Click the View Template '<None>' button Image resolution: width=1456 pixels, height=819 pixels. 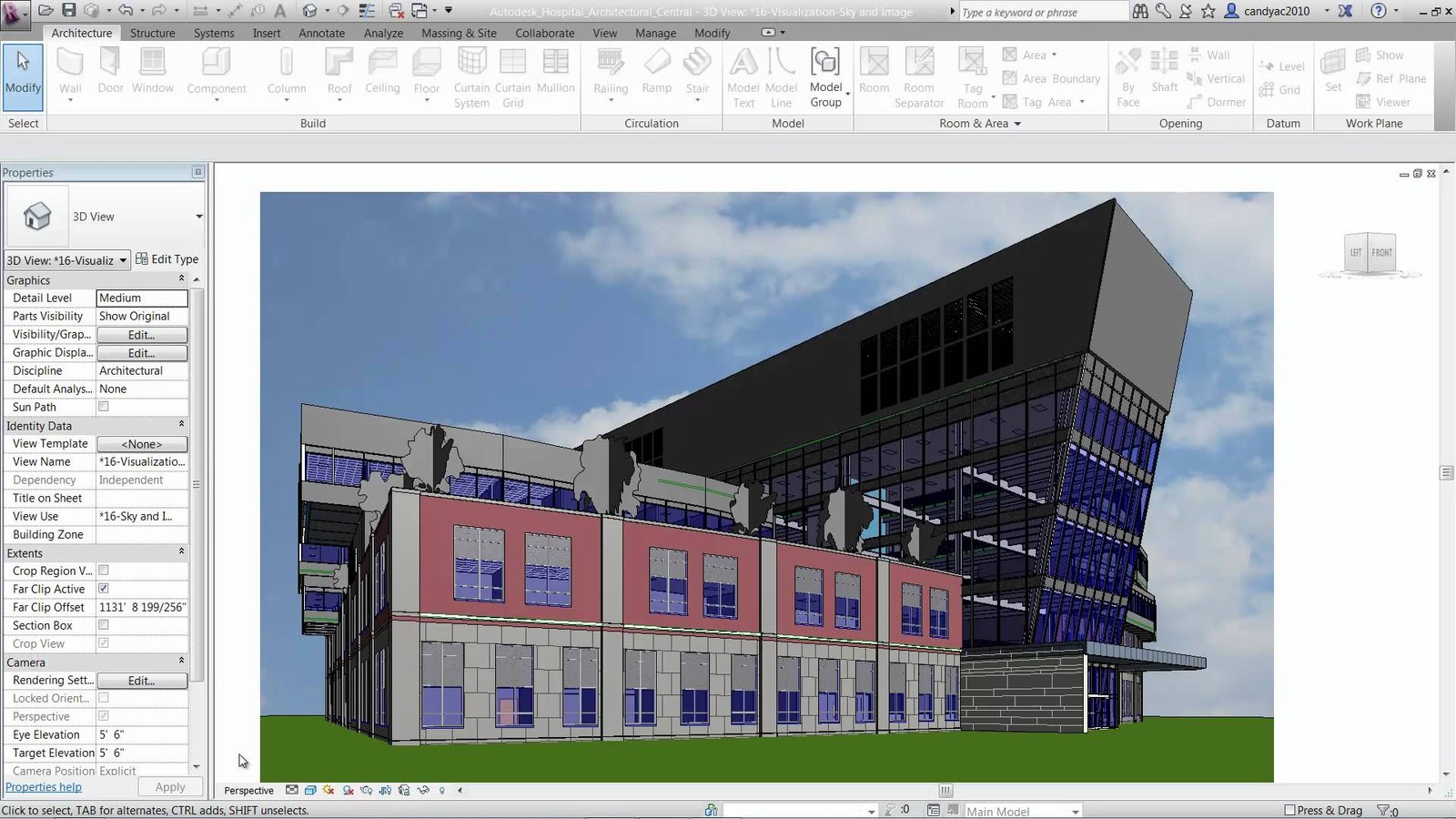(x=142, y=444)
